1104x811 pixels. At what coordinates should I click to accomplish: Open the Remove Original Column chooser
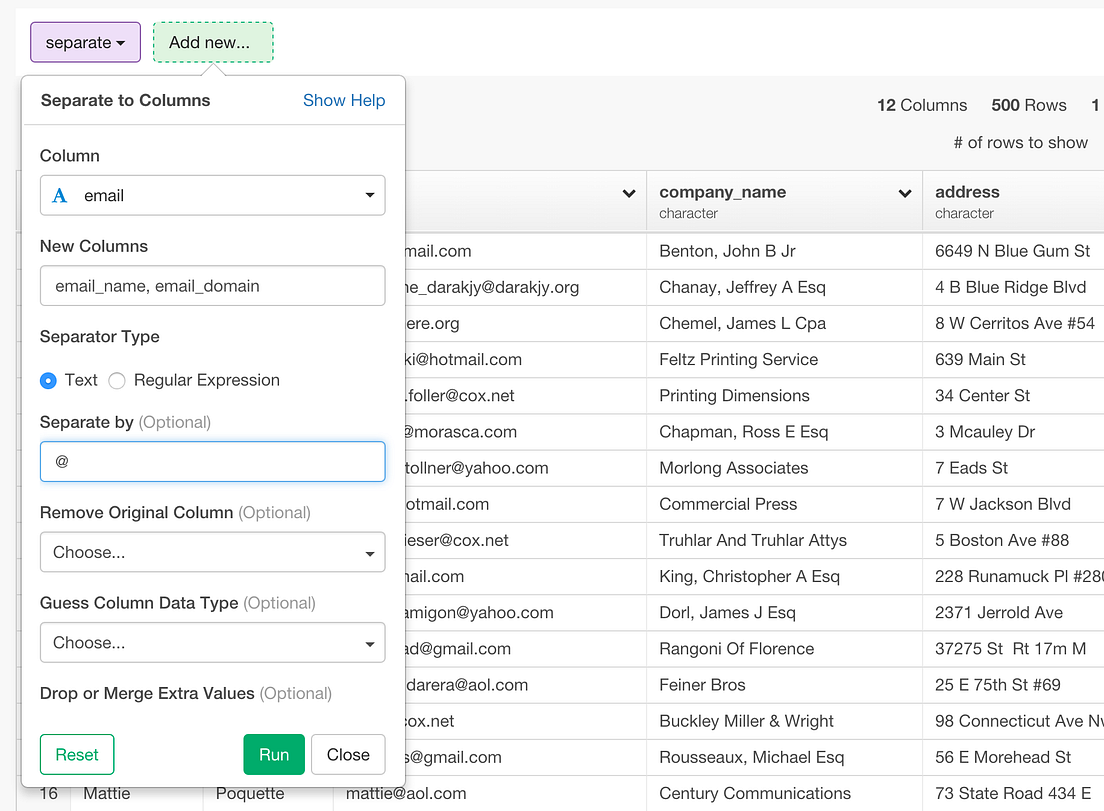(212, 552)
